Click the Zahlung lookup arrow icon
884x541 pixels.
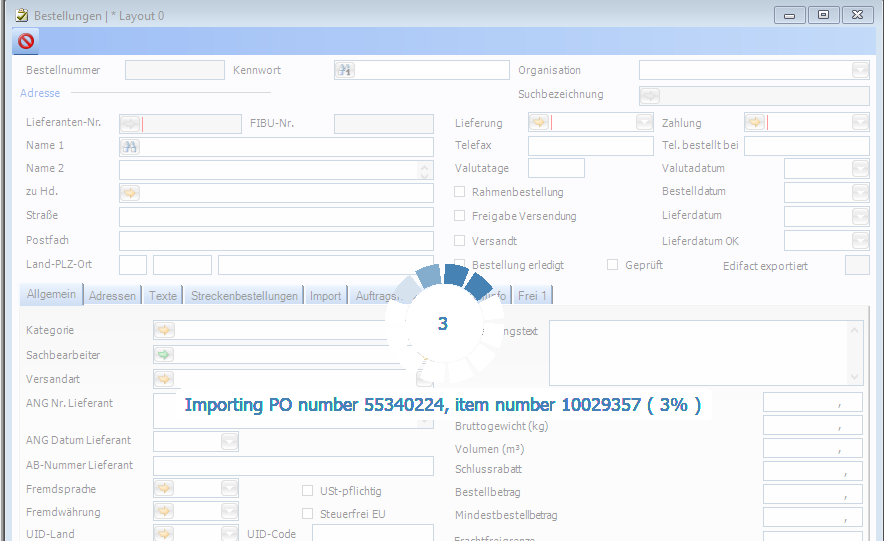[755, 122]
